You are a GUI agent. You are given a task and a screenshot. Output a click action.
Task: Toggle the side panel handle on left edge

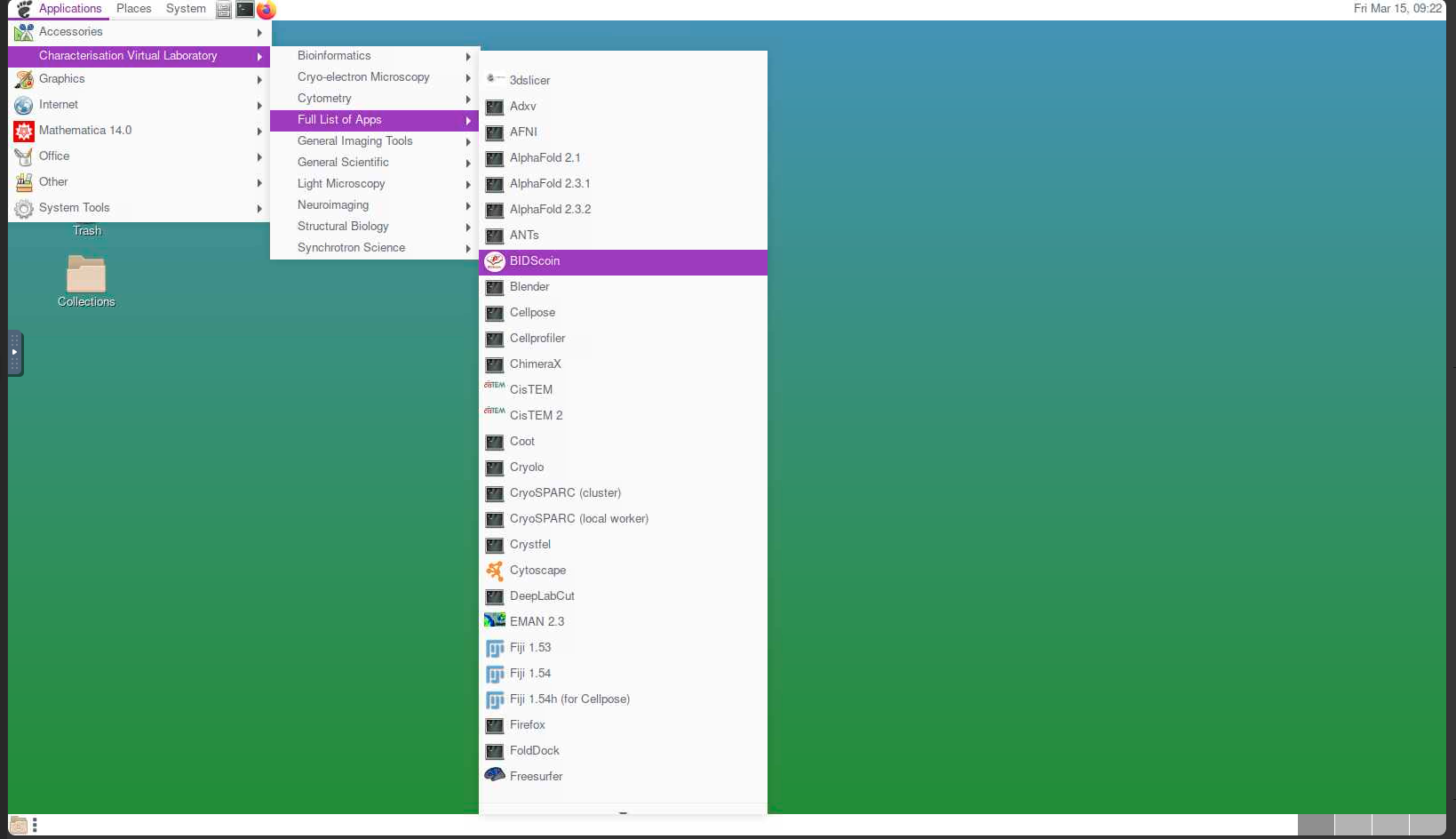pos(15,354)
